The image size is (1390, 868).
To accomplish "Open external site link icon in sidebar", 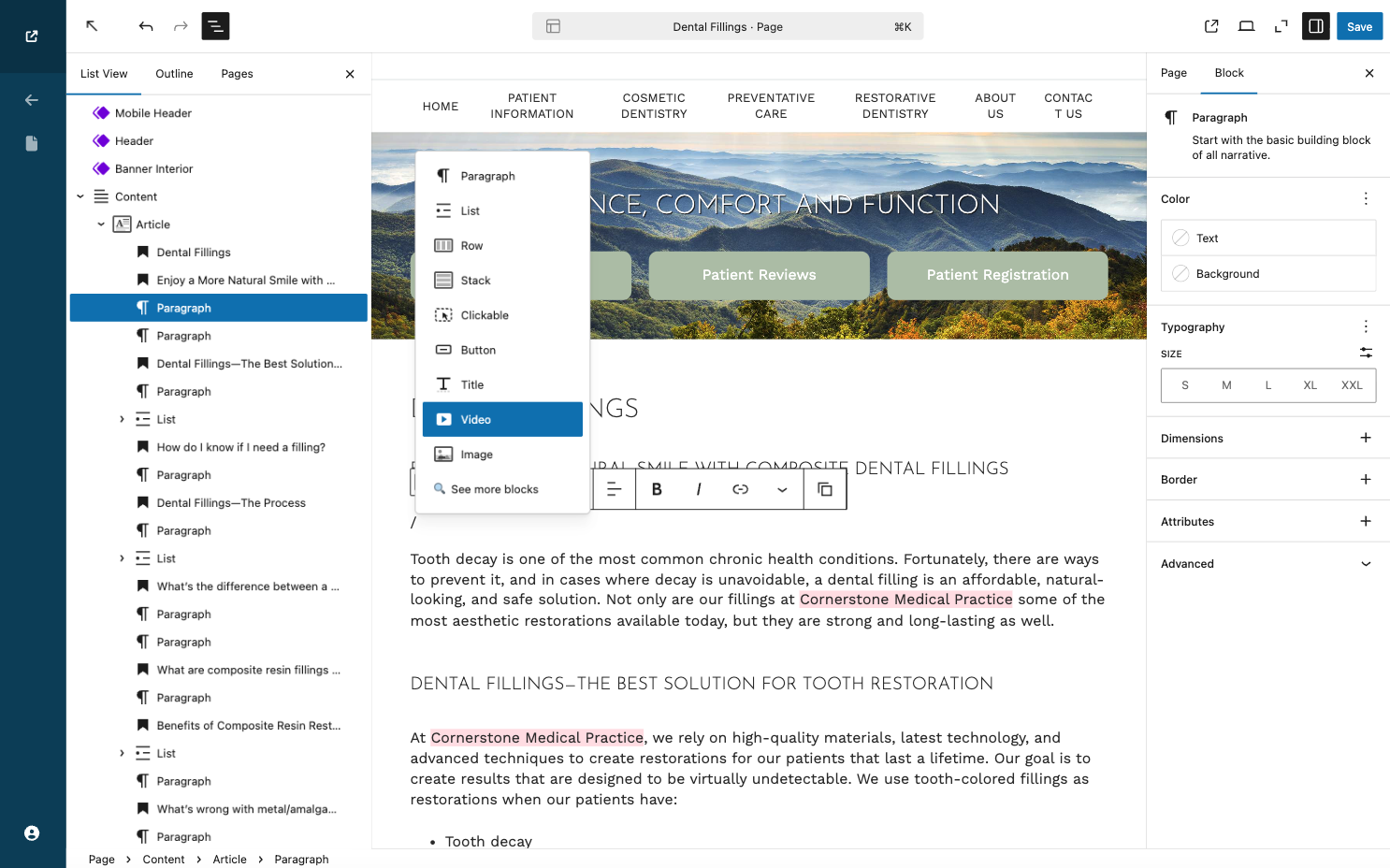I will (32, 36).
